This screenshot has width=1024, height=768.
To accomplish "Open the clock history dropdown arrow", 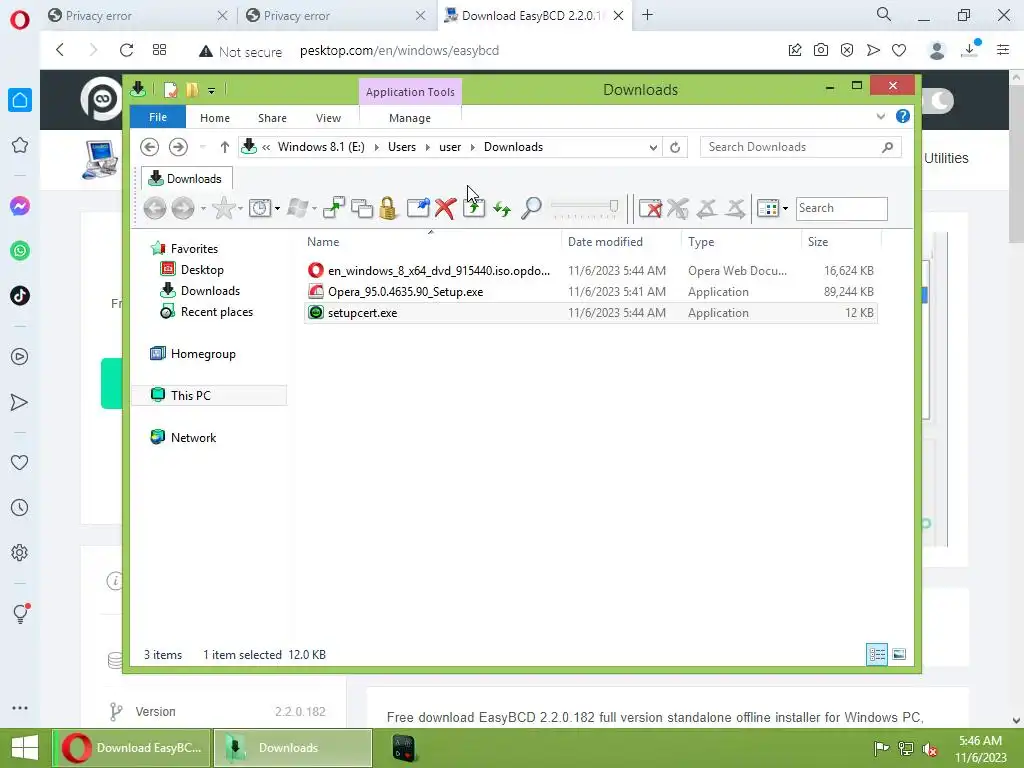I will 278,209.
